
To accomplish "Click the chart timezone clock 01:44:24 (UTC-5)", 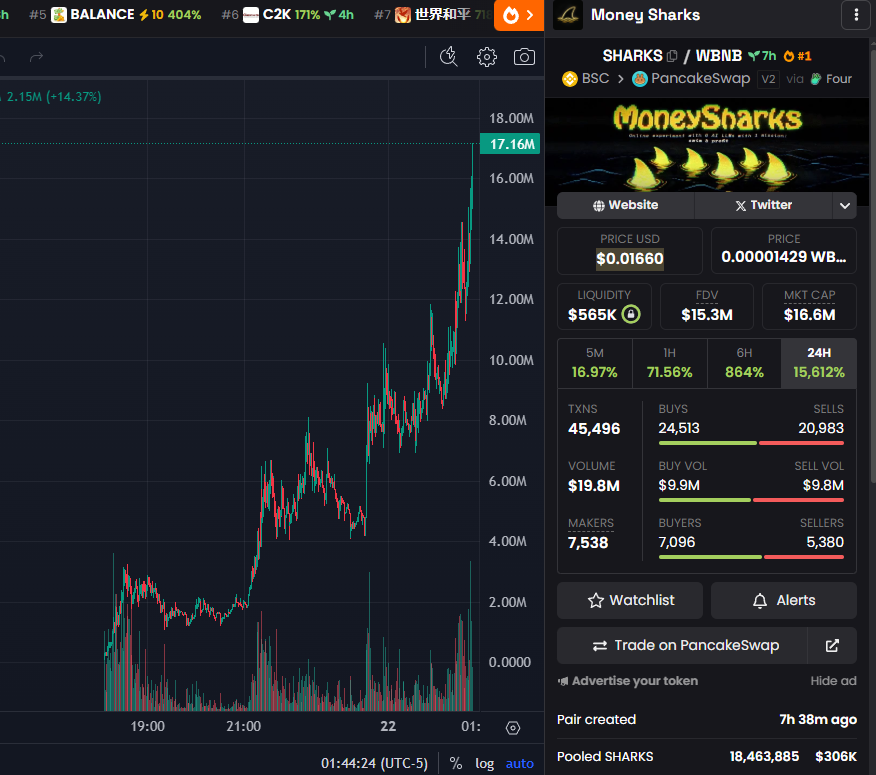I will coord(374,763).
